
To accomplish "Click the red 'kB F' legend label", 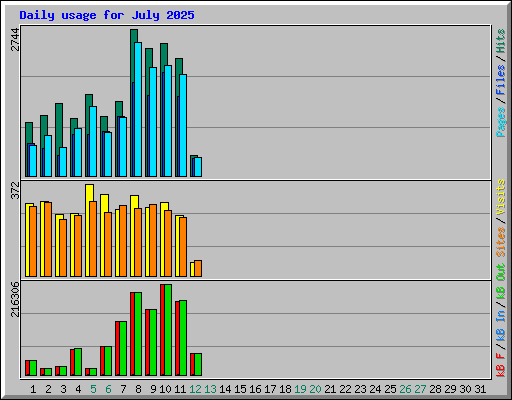I will click(501, 364).
